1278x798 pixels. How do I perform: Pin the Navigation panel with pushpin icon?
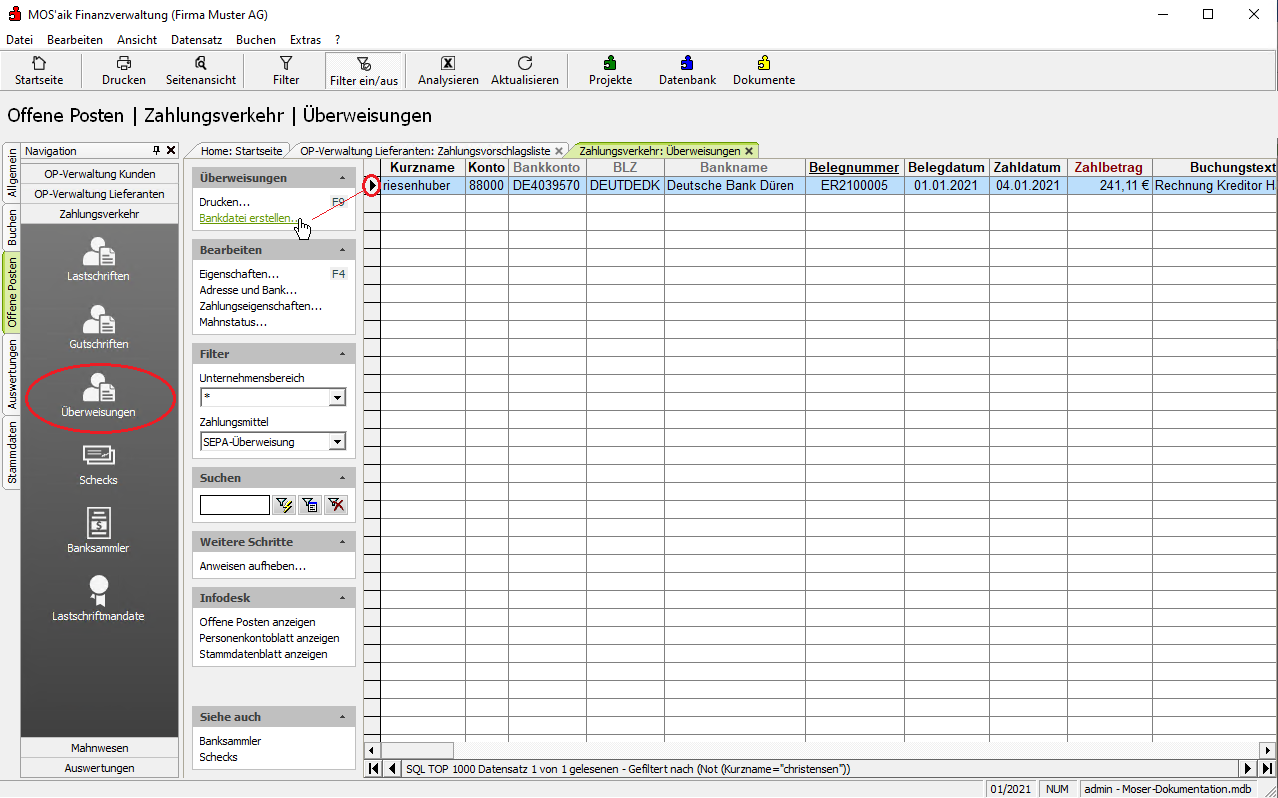click(156, 150)
